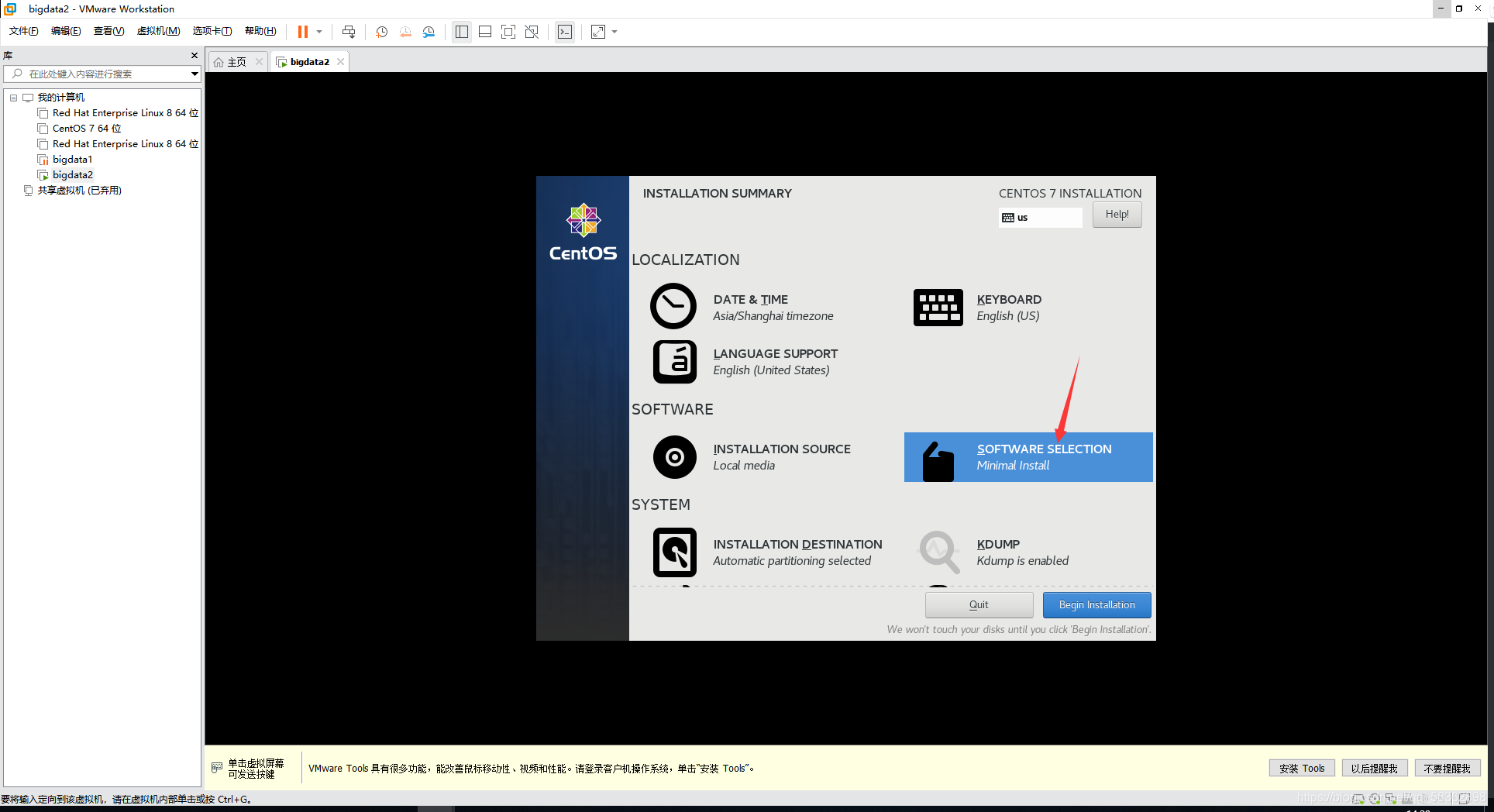Close the 库 library panel

click(x=194, y=55)
